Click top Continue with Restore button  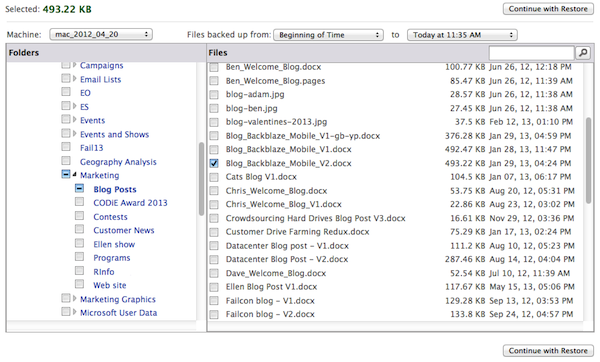[548, 9]
